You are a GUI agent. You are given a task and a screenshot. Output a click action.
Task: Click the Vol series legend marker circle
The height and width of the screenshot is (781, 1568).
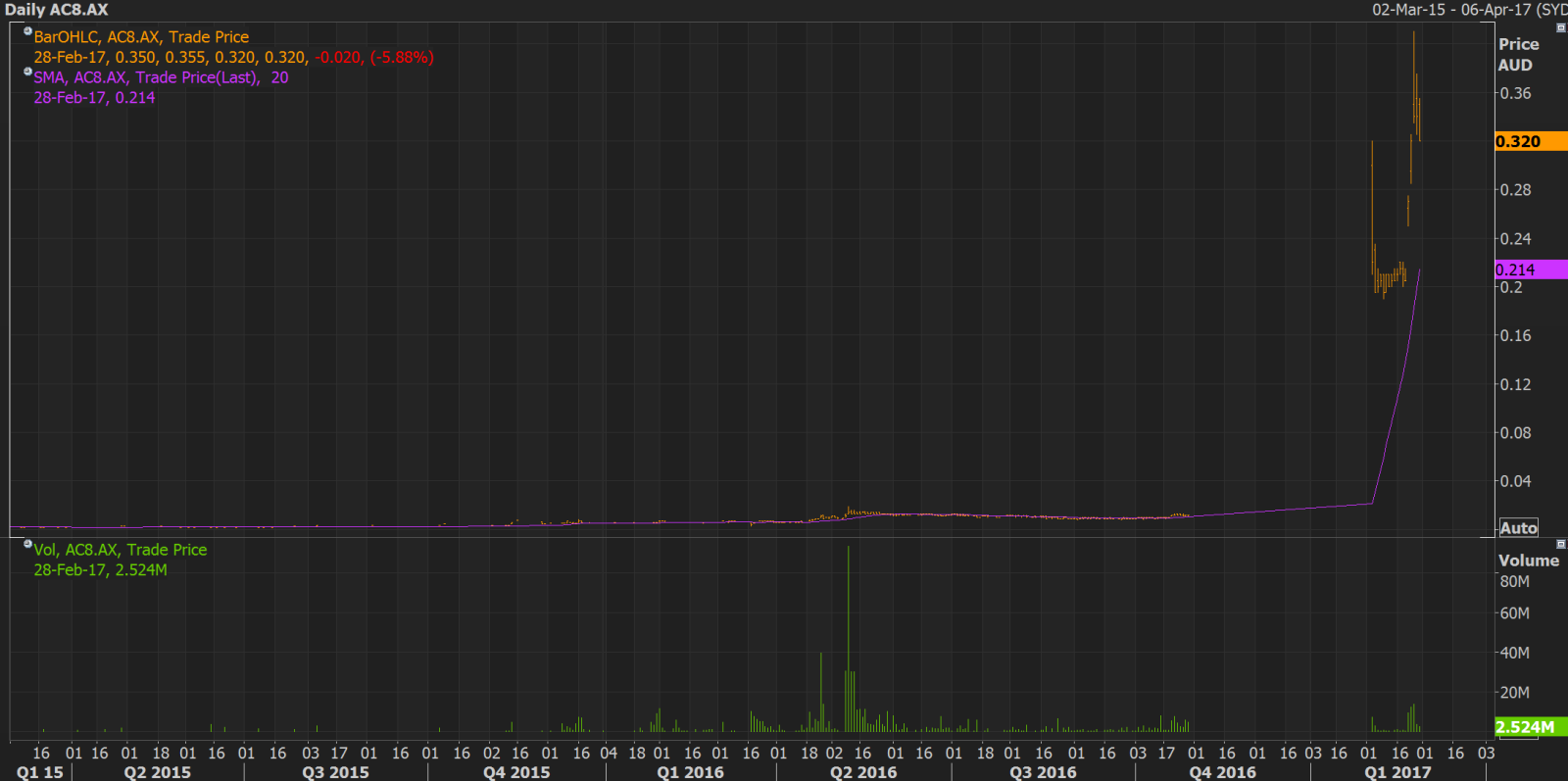[27, 543]
